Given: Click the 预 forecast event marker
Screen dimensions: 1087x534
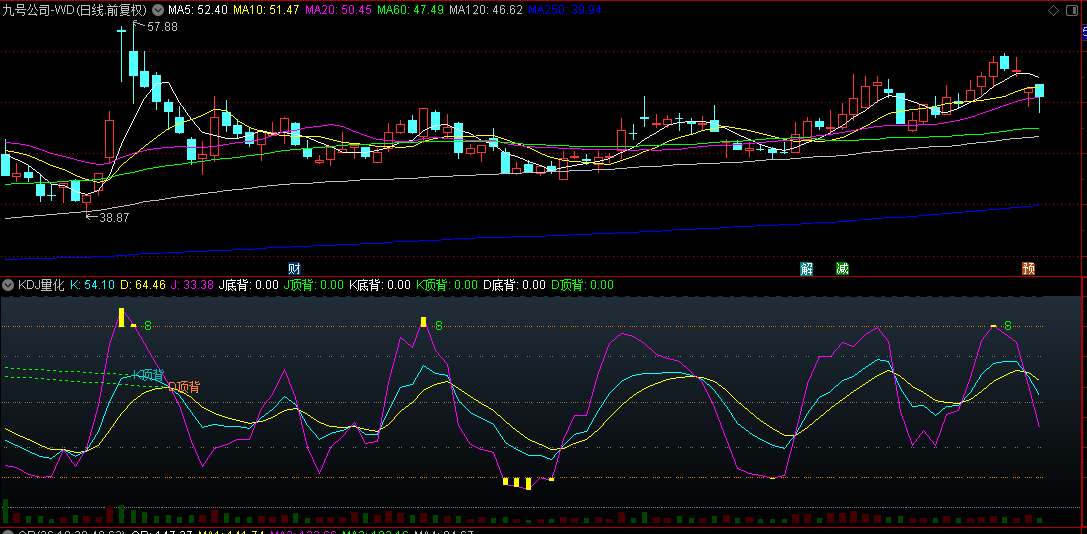Looking at the screenshot, I should (1028, 268).
